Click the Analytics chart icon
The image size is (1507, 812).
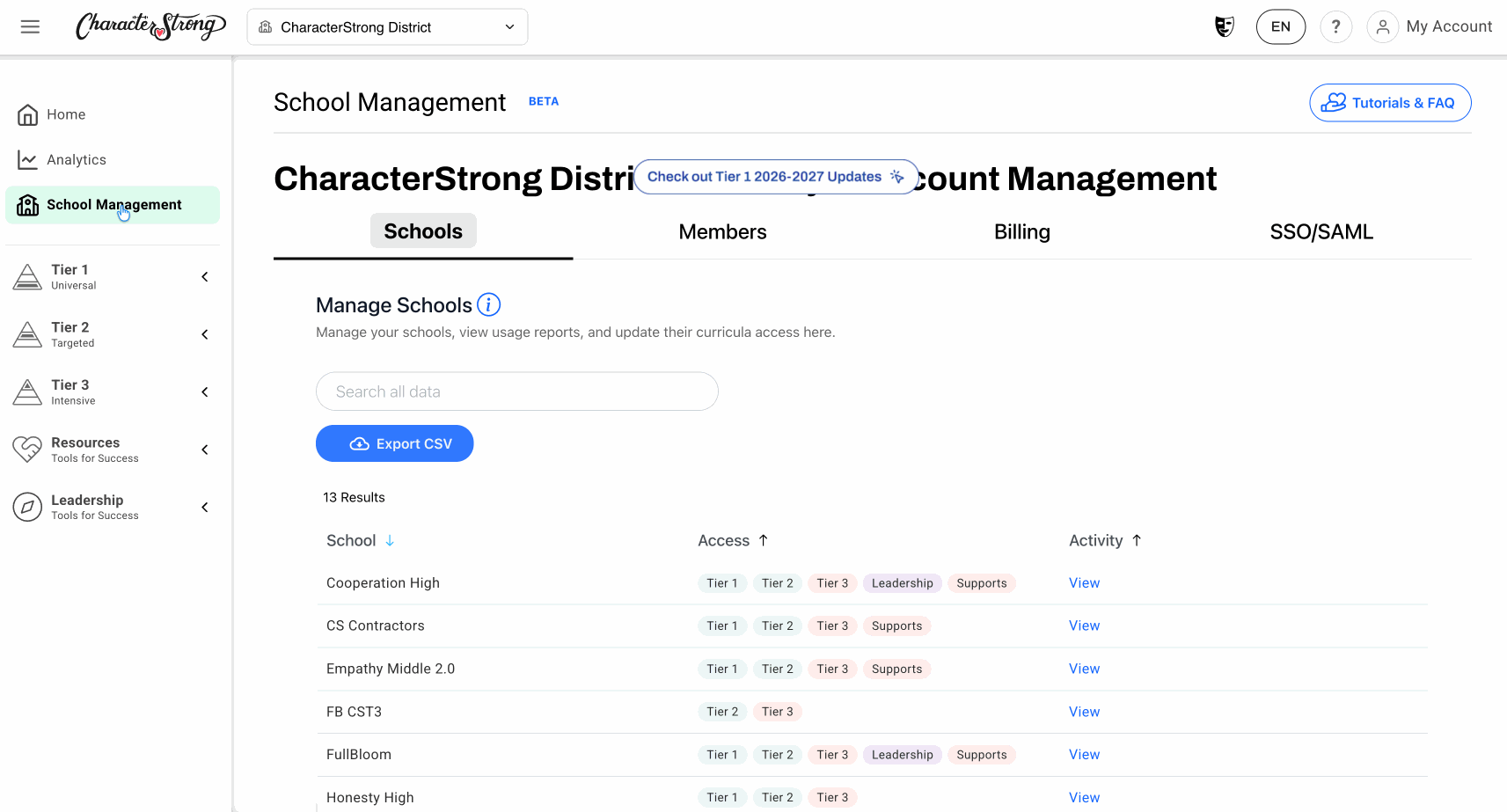click(x=27, y=159)
